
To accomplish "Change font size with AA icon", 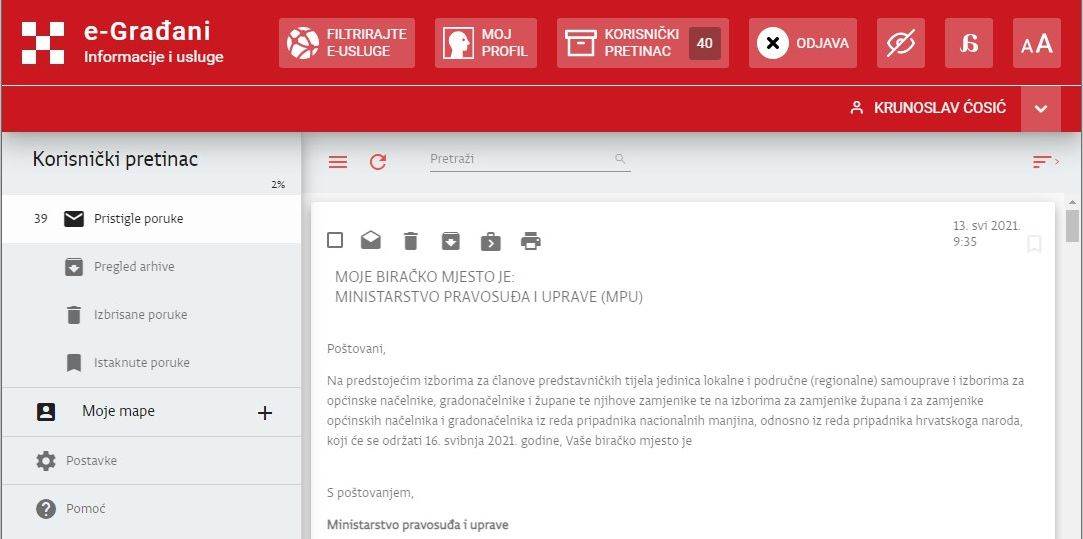I will point(1037,43).
